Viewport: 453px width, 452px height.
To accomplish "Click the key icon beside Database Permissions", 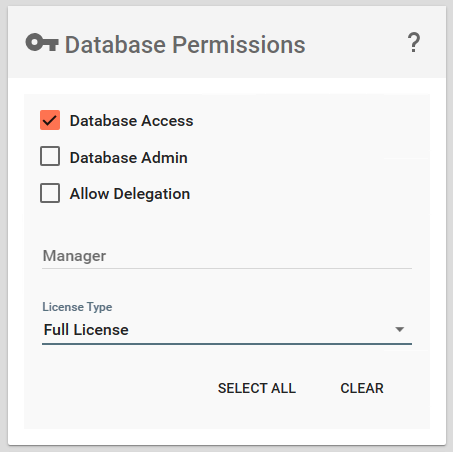I will 42,43.
